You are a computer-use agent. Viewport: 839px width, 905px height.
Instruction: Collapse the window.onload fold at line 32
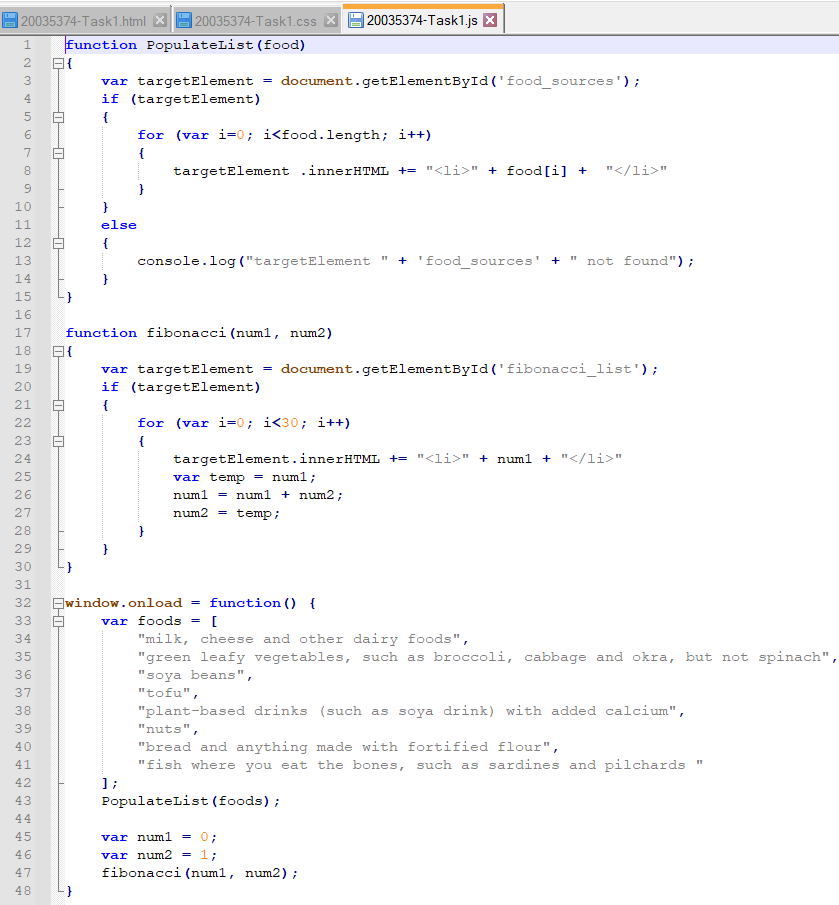pos(58,603)
